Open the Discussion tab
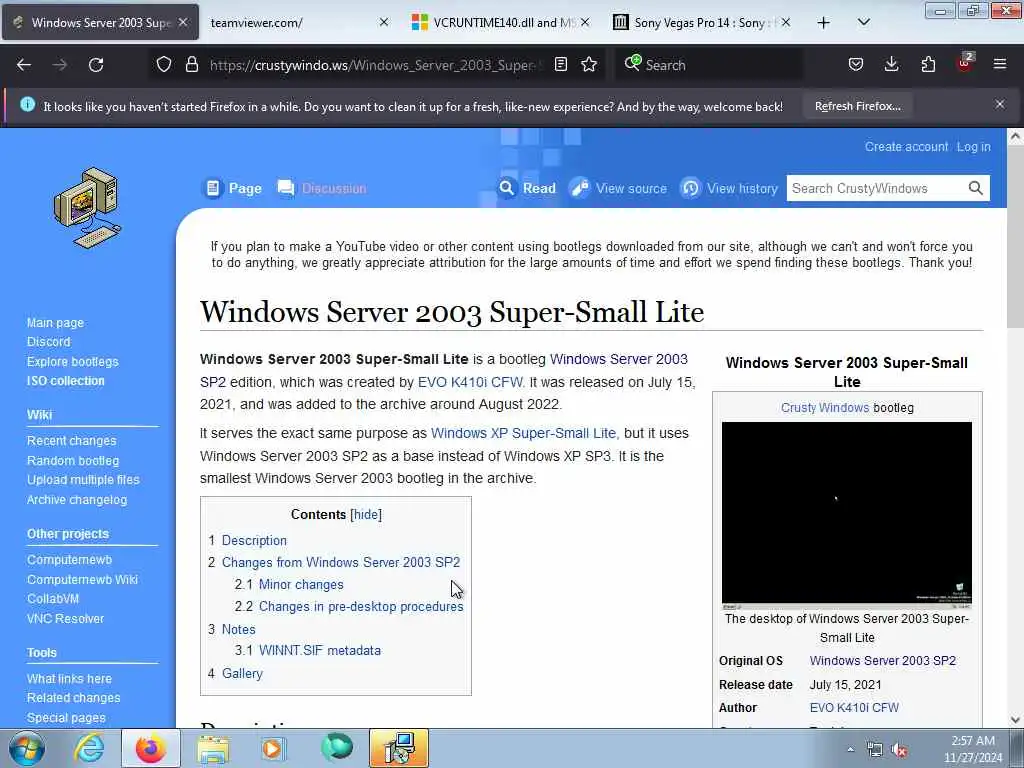This screenshot has height=768, width=1024. pyautogui.click(x=322, y=188)
